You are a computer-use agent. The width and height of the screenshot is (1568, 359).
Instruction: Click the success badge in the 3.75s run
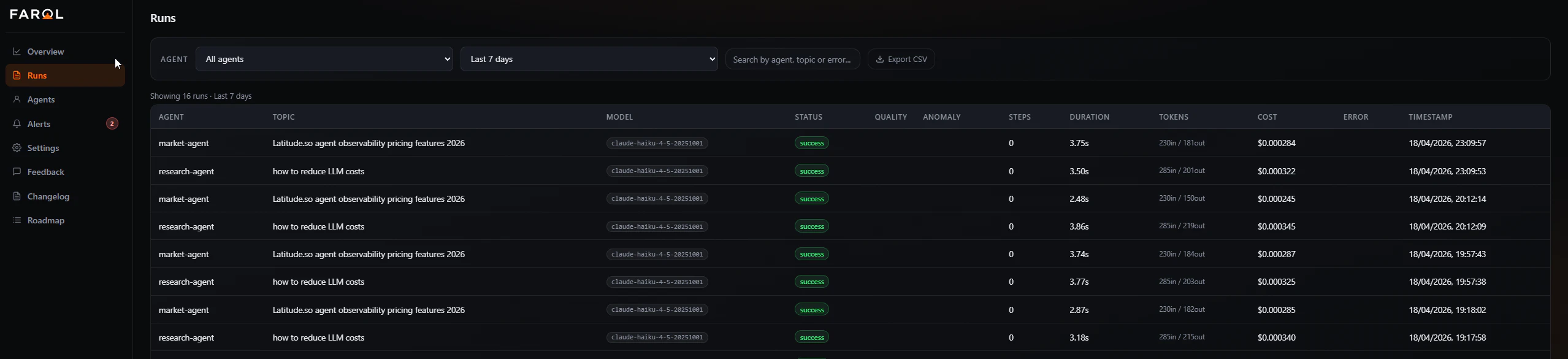point(811,143)
